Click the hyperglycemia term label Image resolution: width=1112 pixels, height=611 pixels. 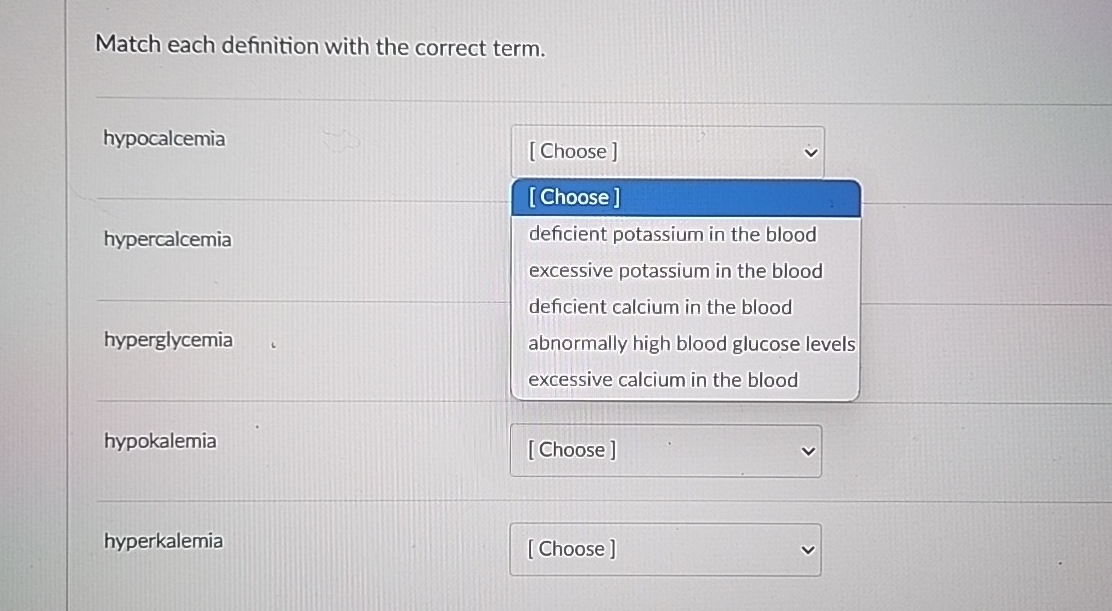166,340
